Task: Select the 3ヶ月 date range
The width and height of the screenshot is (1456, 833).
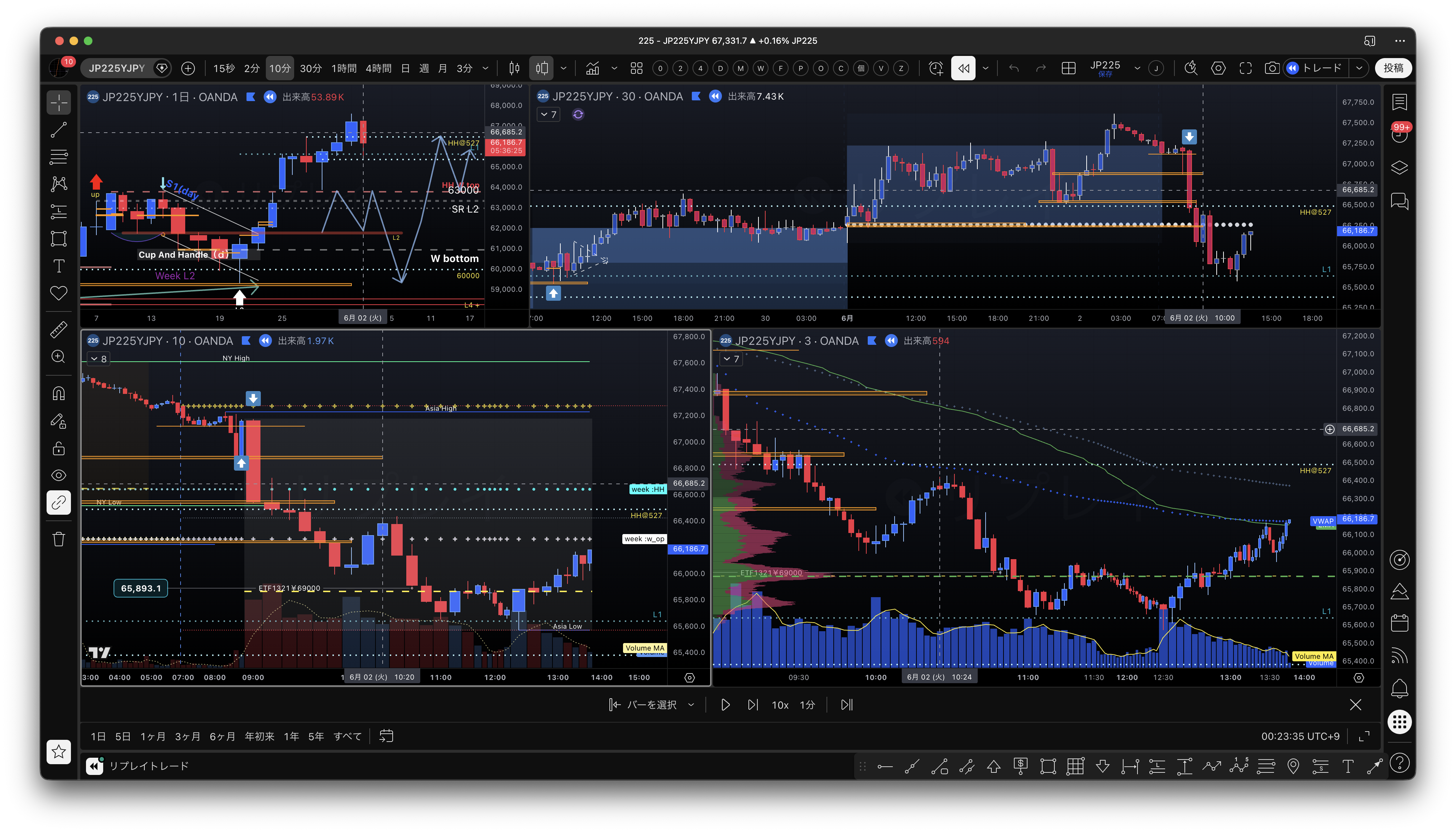Action: tap(188, 736)
